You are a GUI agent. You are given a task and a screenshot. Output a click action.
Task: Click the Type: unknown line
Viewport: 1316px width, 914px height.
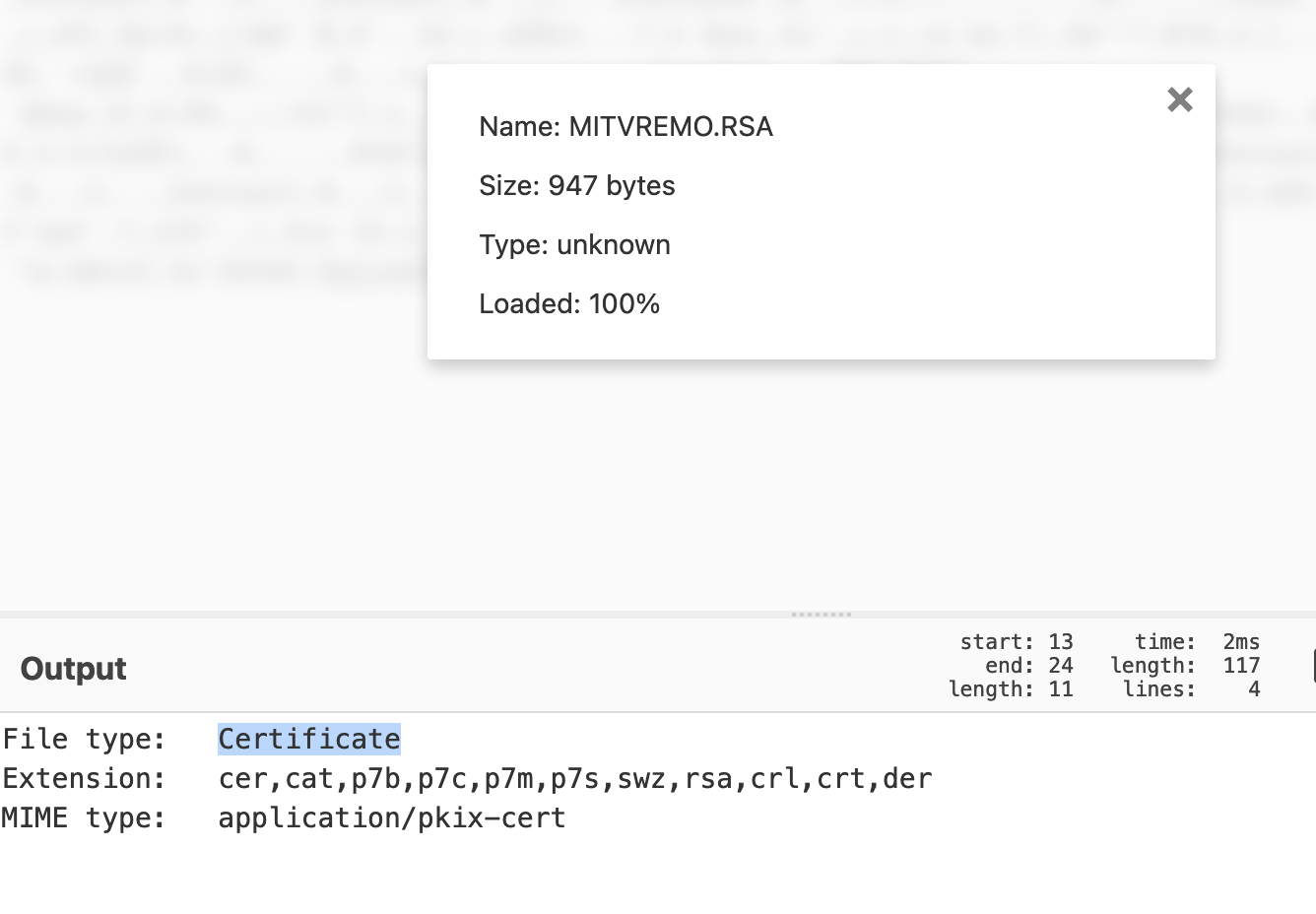pos(574,244)
